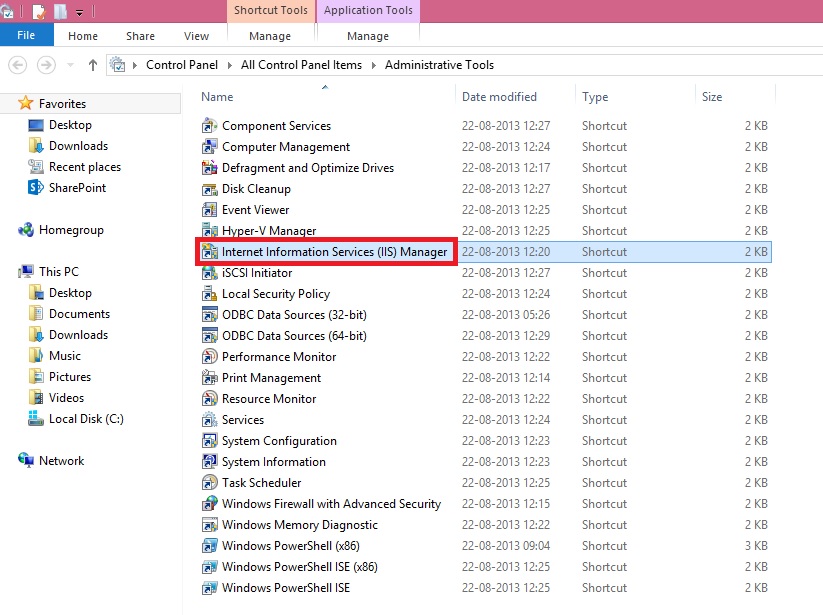Navigate up using the up arrow button
The width and height of the screenshot is (823, 615).
click(92, 64)
